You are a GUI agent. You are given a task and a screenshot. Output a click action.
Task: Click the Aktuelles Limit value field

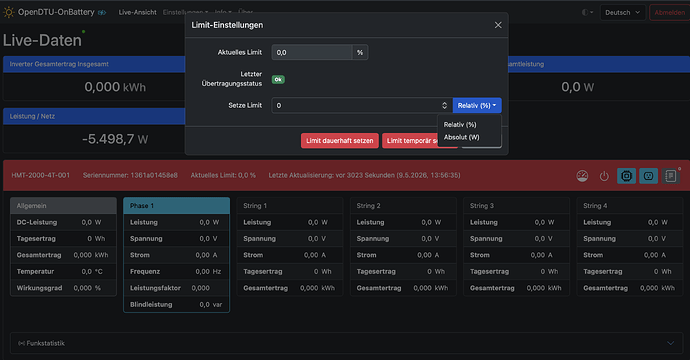pos(312,52)
